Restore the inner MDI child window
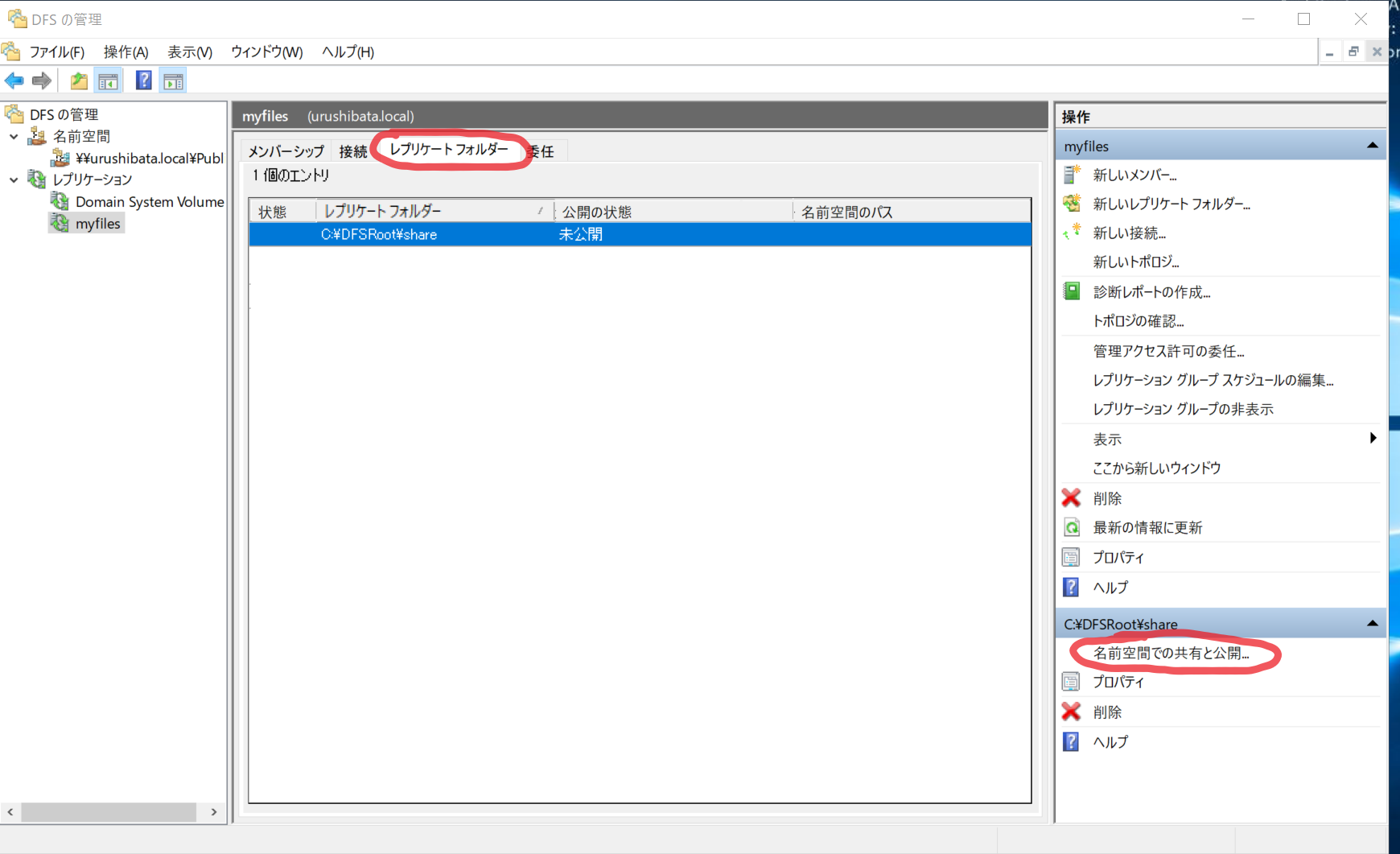Screen dimensions: 1400x854 pyautogui.click(x=1353, y=52)
